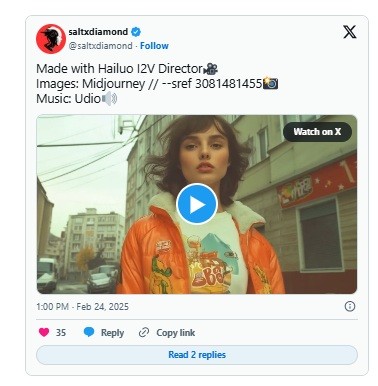Click the info circle icon
This screenshot has height=386, width=378.
[x=350, y=306]
